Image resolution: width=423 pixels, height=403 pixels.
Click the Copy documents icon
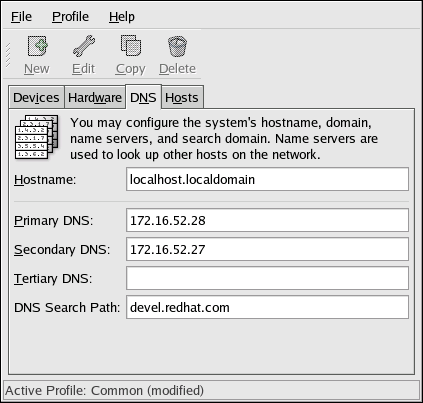pyautogui.click(x=131, y=46)
